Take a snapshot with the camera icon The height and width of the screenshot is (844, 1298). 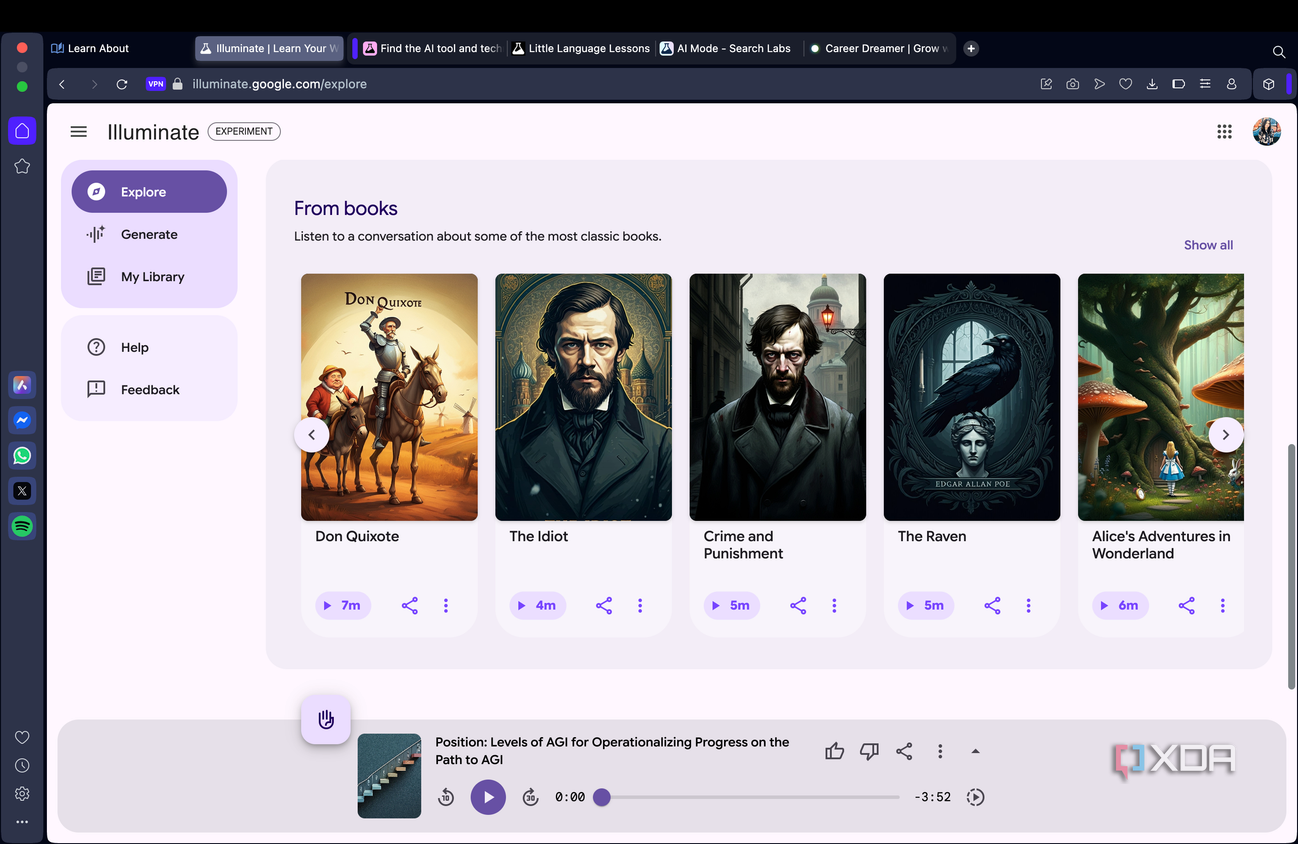tap(1073, 84)
